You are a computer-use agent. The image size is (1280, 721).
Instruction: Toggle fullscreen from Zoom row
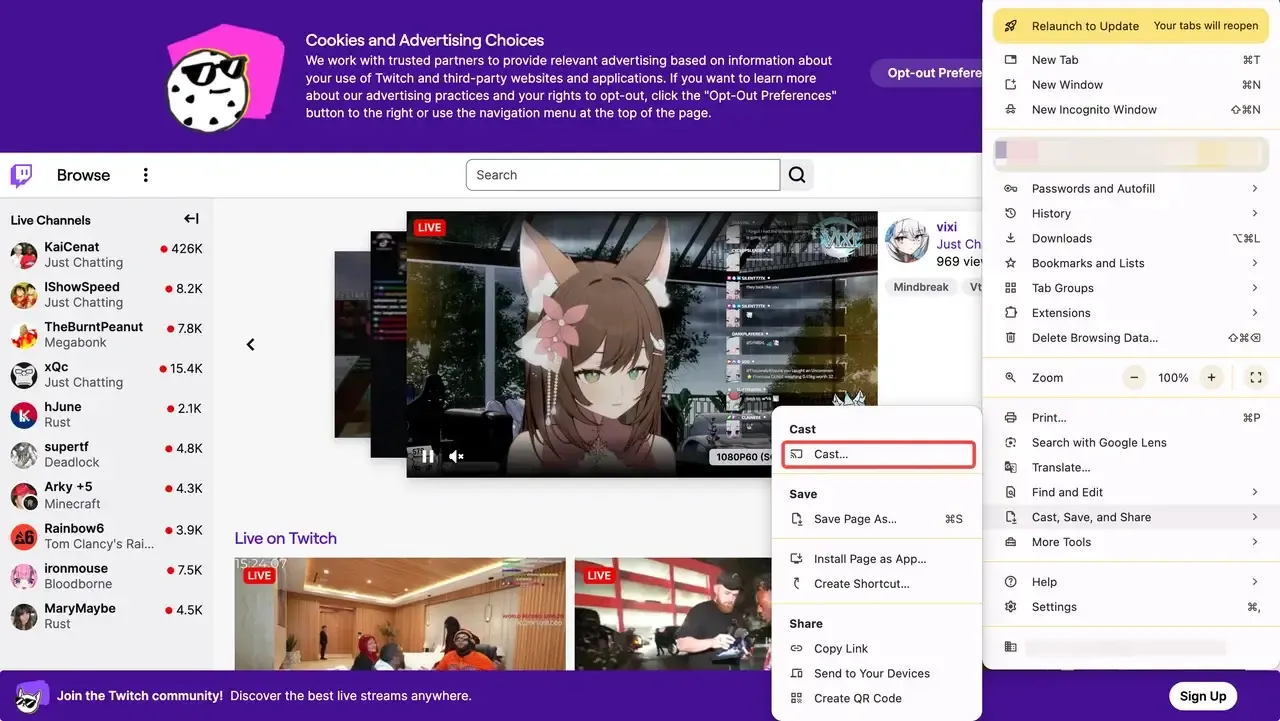point(1256,378)
